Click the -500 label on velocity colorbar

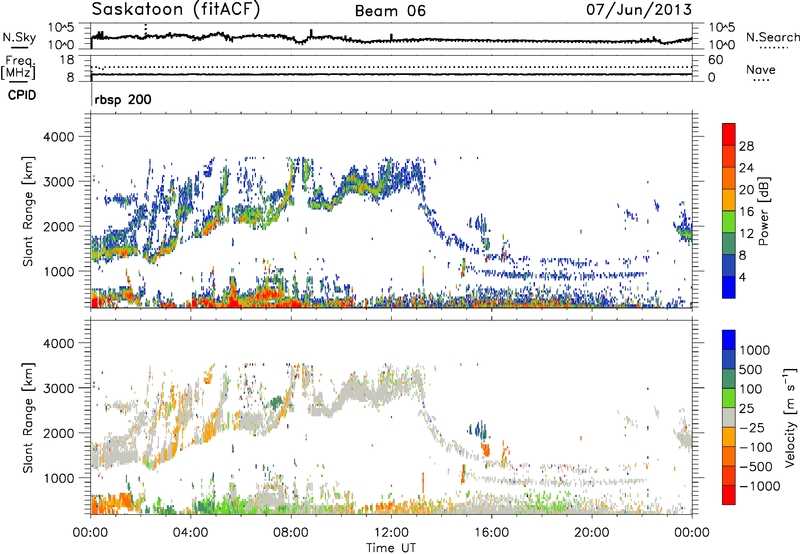(x=757, y=467)
